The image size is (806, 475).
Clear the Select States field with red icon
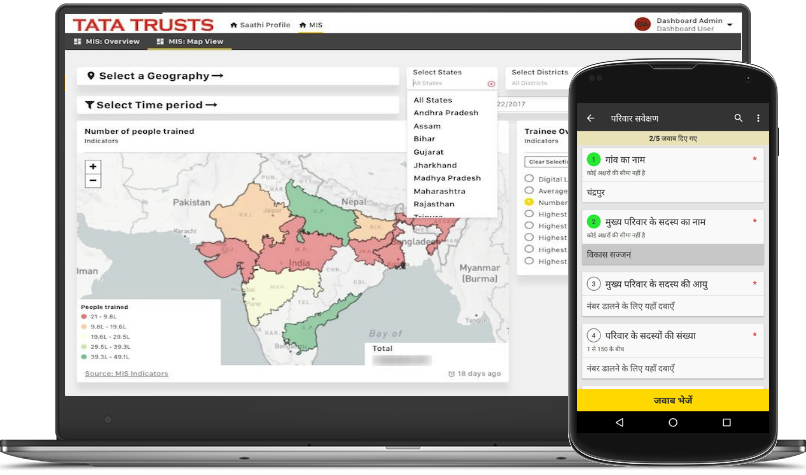point(491,84)
